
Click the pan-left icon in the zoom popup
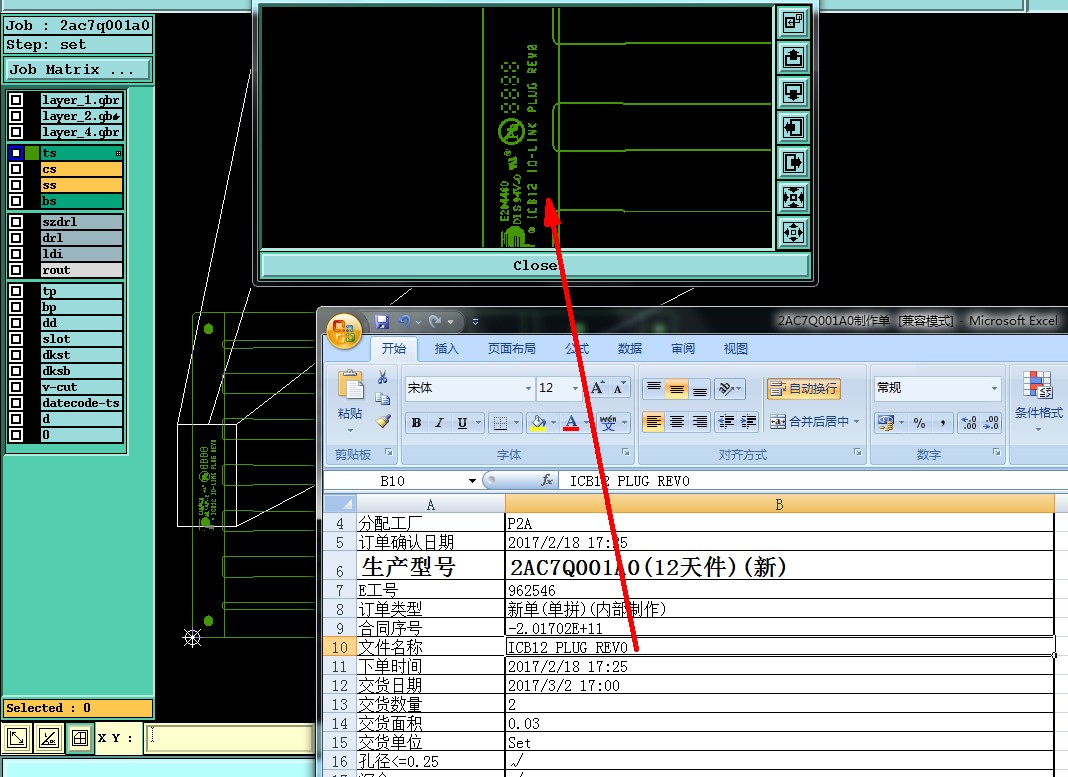793,127
